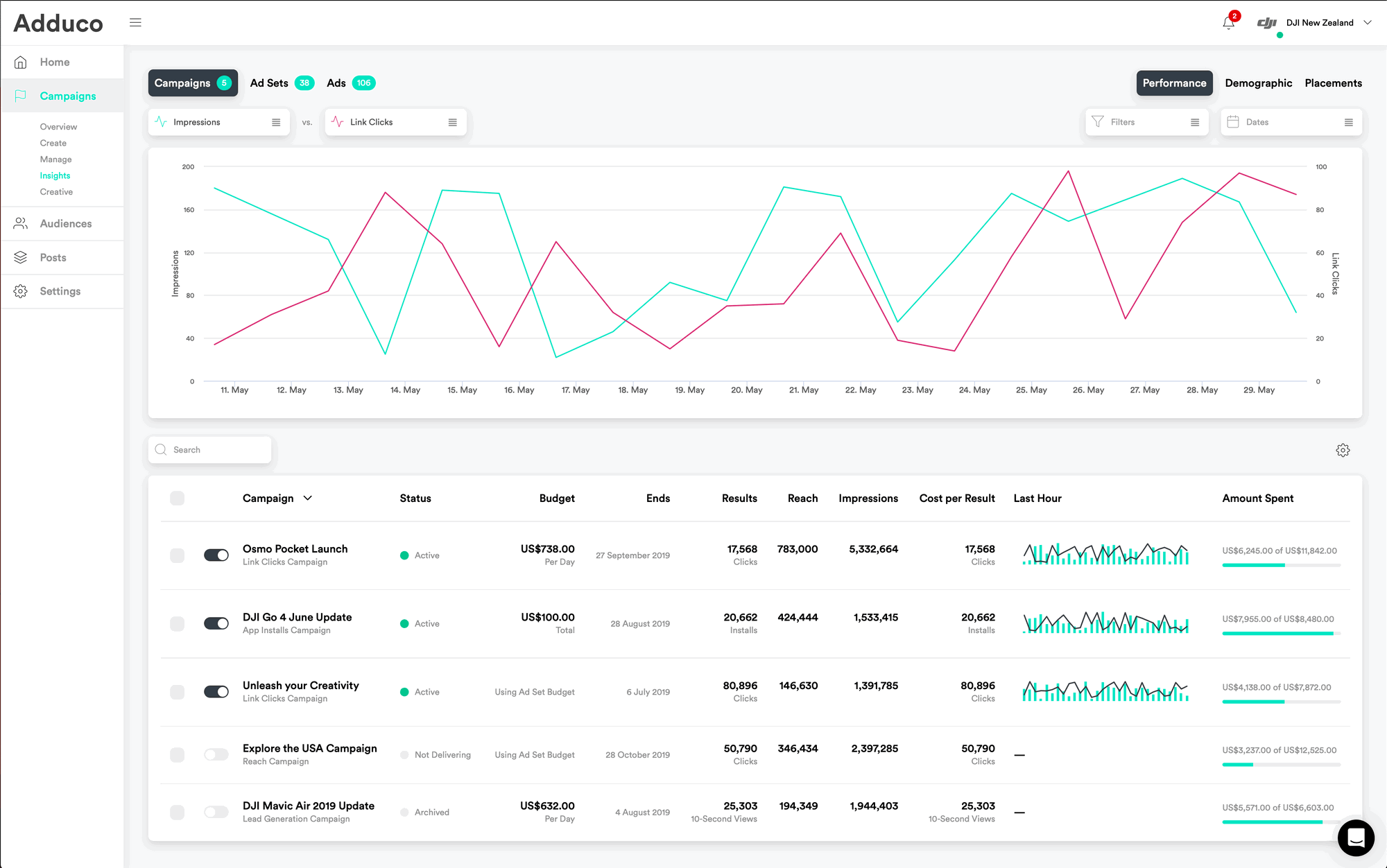The image size is (1387, 868).
Task: Click the Settings gear icon in sidebar
Action: pos(21,291)
